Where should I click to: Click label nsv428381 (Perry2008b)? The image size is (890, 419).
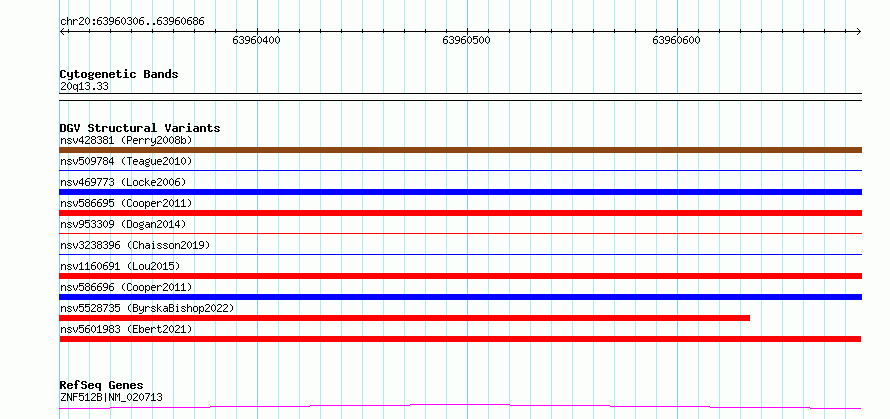[x=126, y=140]
